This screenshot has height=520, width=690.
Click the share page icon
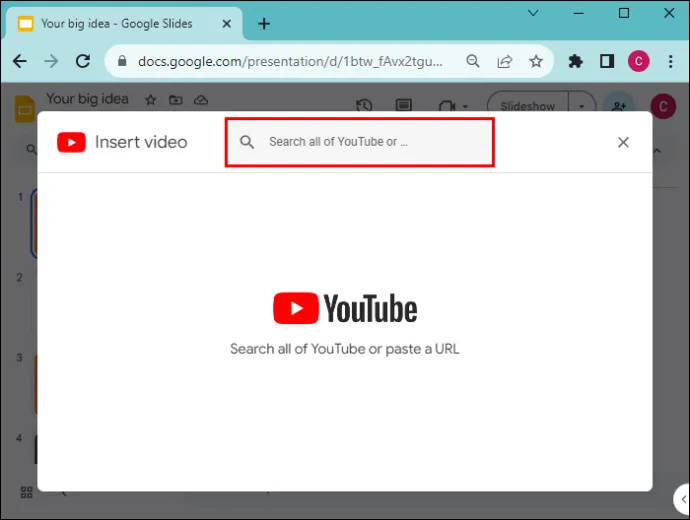pyautogui.click(x=504, y=61)
